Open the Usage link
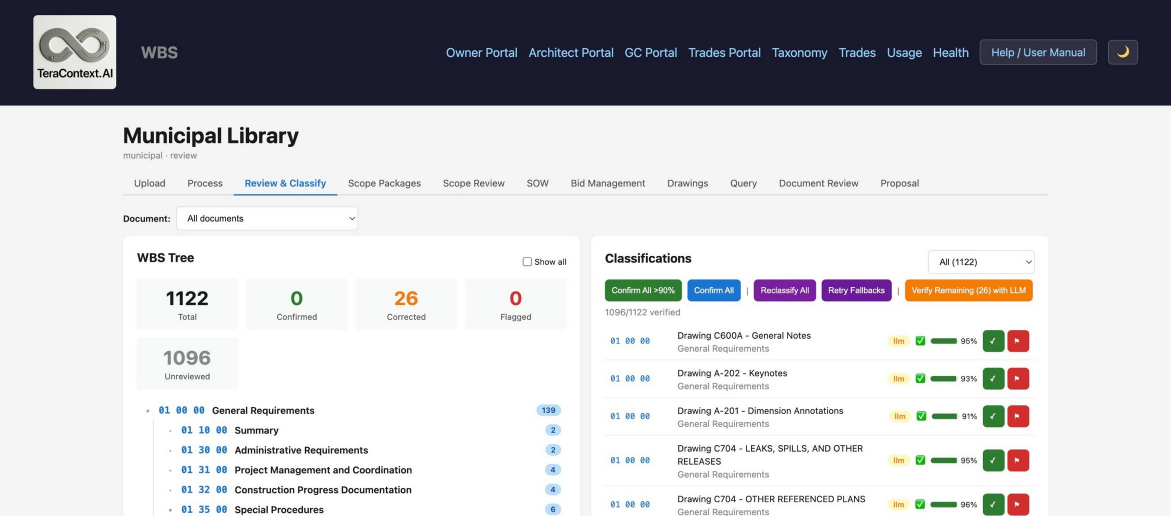The image size is (1171, 520). point(904,53)
